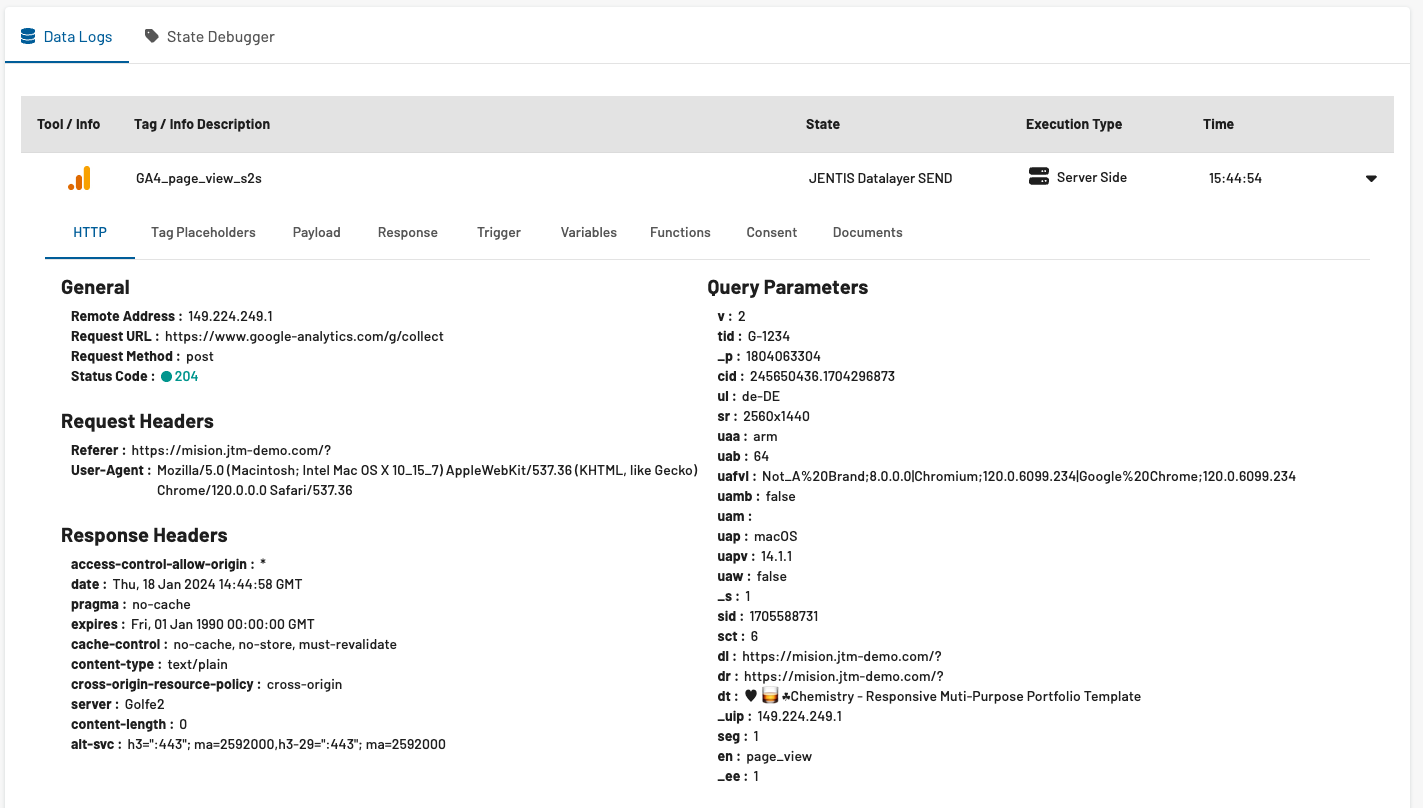The height and width of the screenshot is (808, 1423).
Task: Click the Time column header
Action: pyautogui.click(x=1218, y=124)
